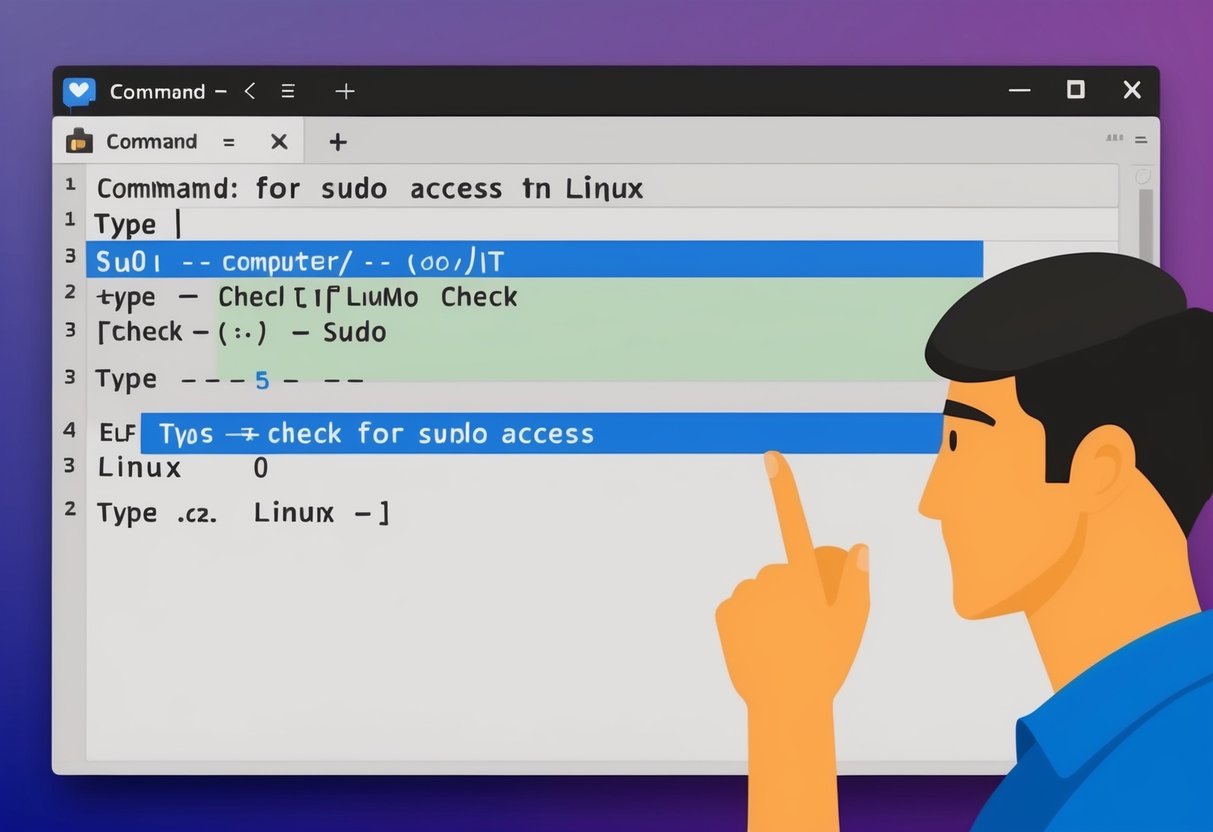Screen dimensions: 1213x832
Task: Click line number 4 in the gutter
Action: (x=69, y=431)
